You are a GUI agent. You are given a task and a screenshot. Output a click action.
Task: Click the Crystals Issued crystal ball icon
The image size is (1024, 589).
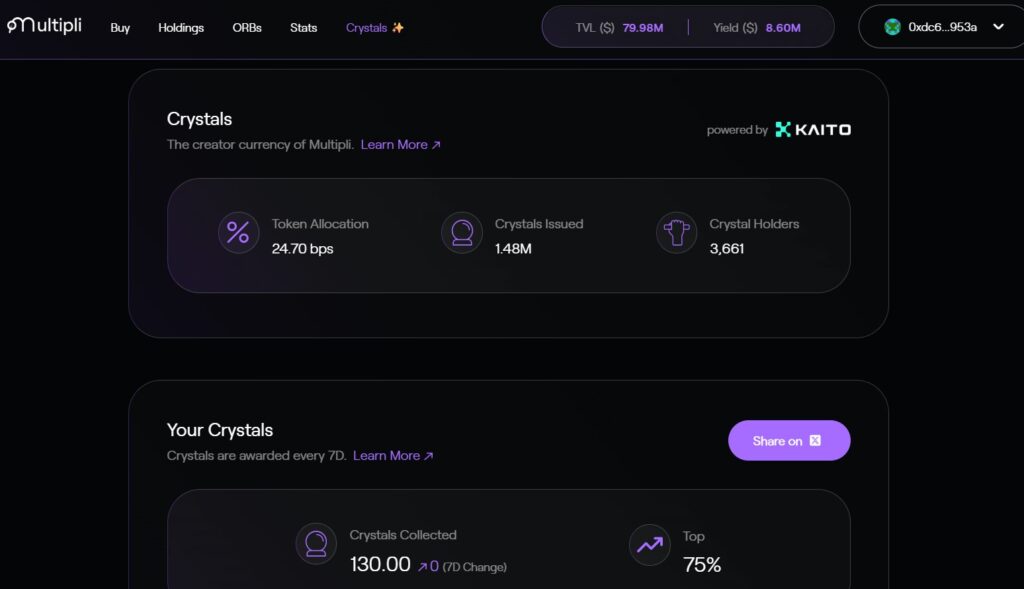coord(462,233)
